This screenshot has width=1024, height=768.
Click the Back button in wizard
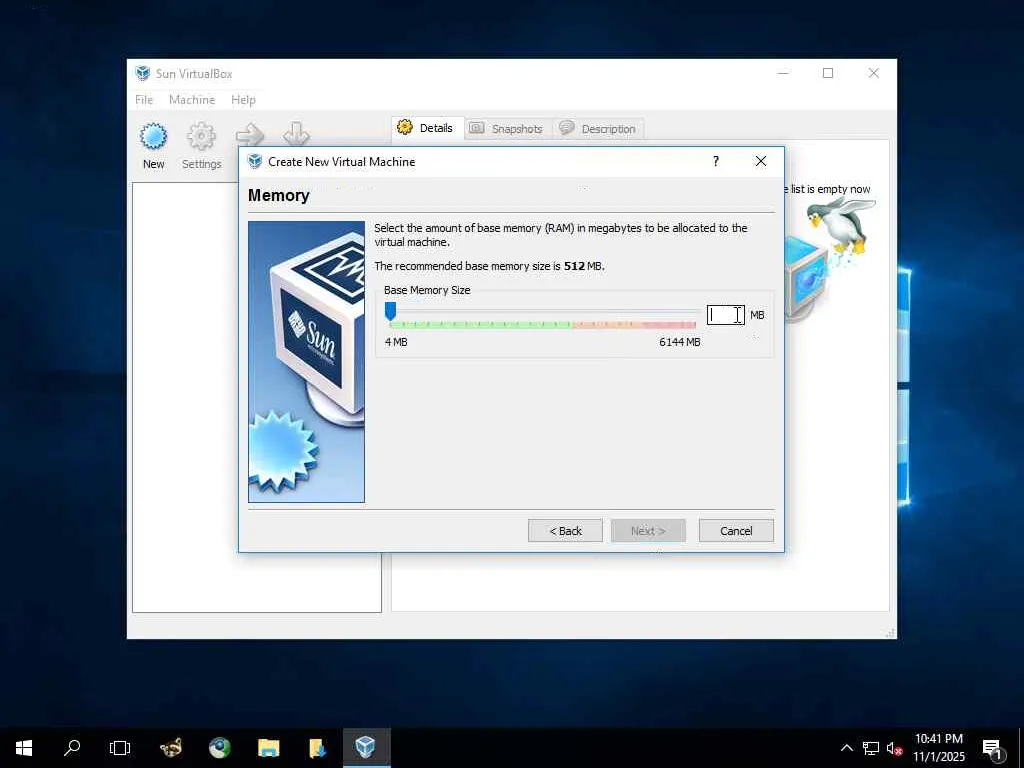566,531
